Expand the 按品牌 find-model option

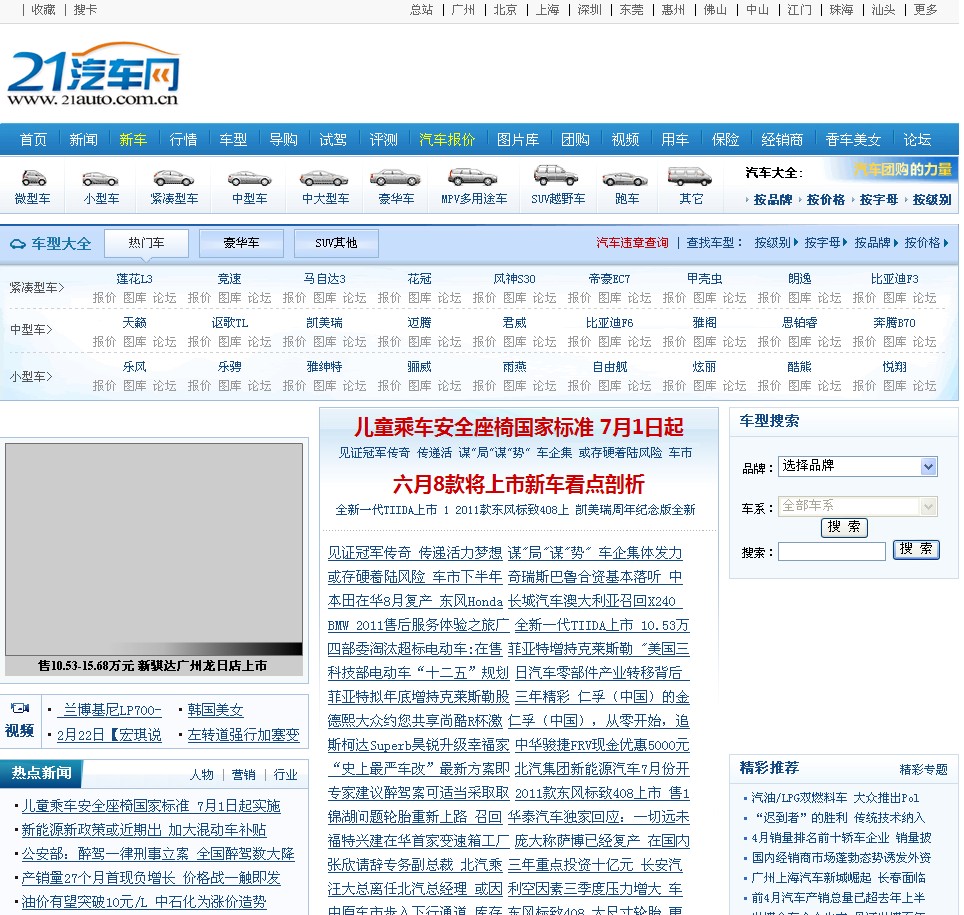pos(876,243)
